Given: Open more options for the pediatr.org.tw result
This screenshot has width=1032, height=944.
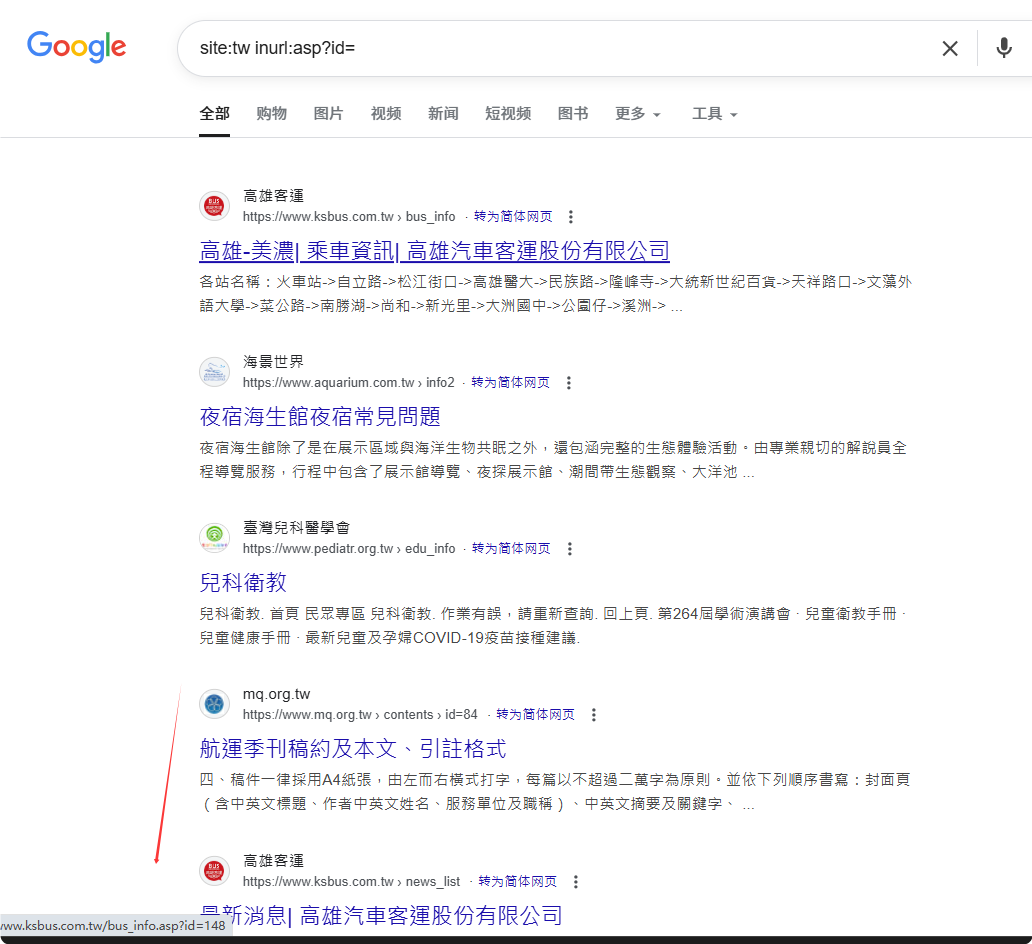Looking at the screenshot, I should tap(570, 548).
